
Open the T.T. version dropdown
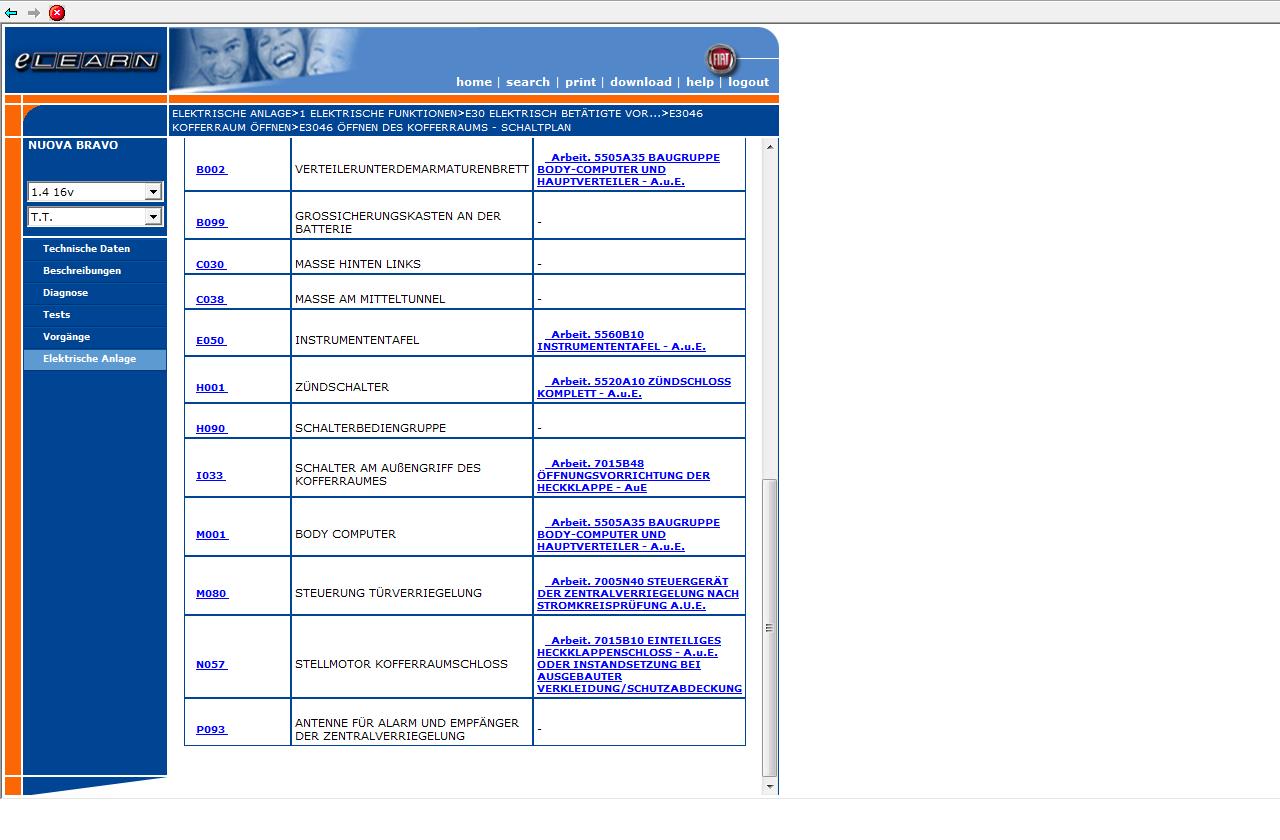point(153,217)
